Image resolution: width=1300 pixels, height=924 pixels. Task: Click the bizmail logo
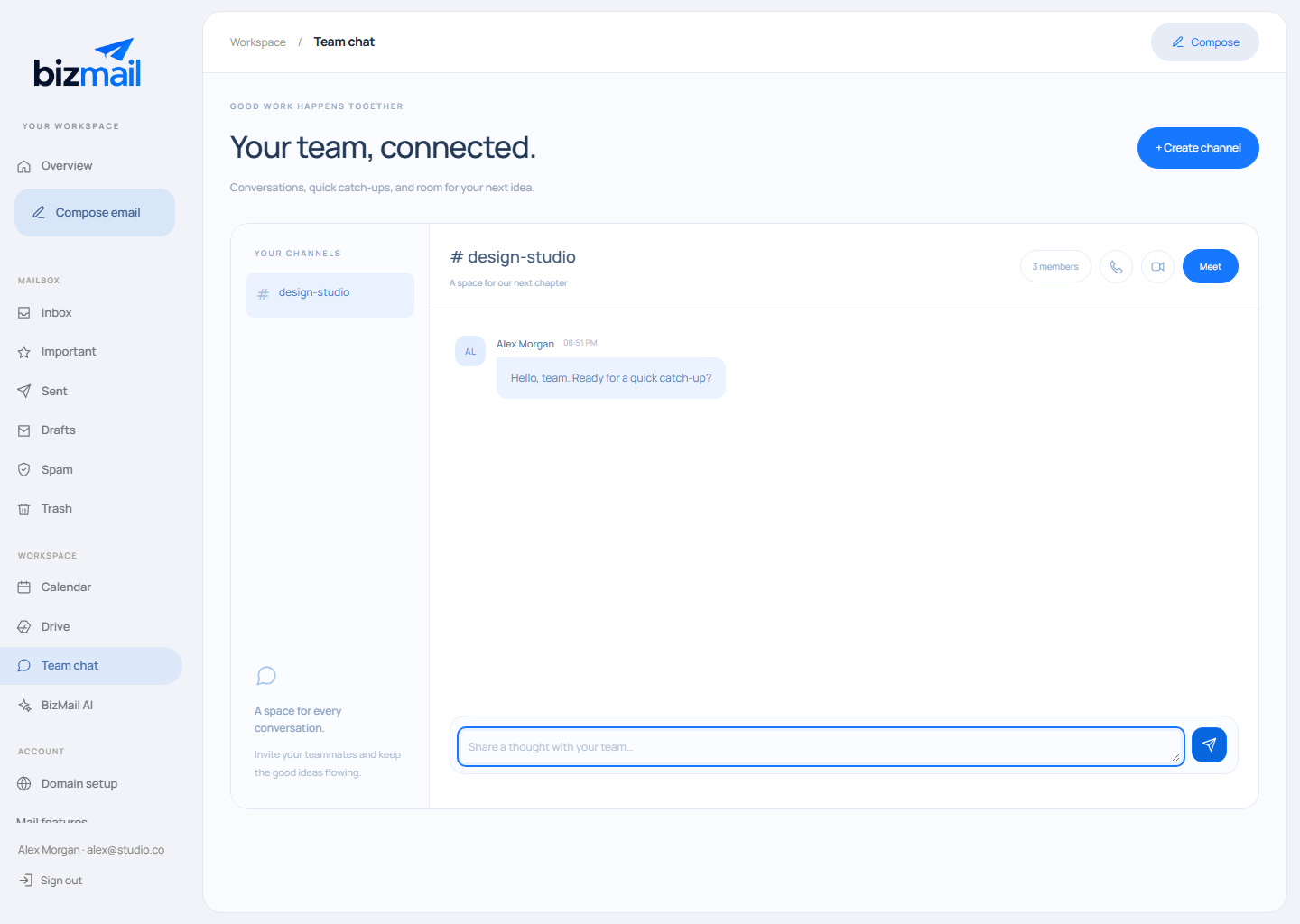point(88,63)
